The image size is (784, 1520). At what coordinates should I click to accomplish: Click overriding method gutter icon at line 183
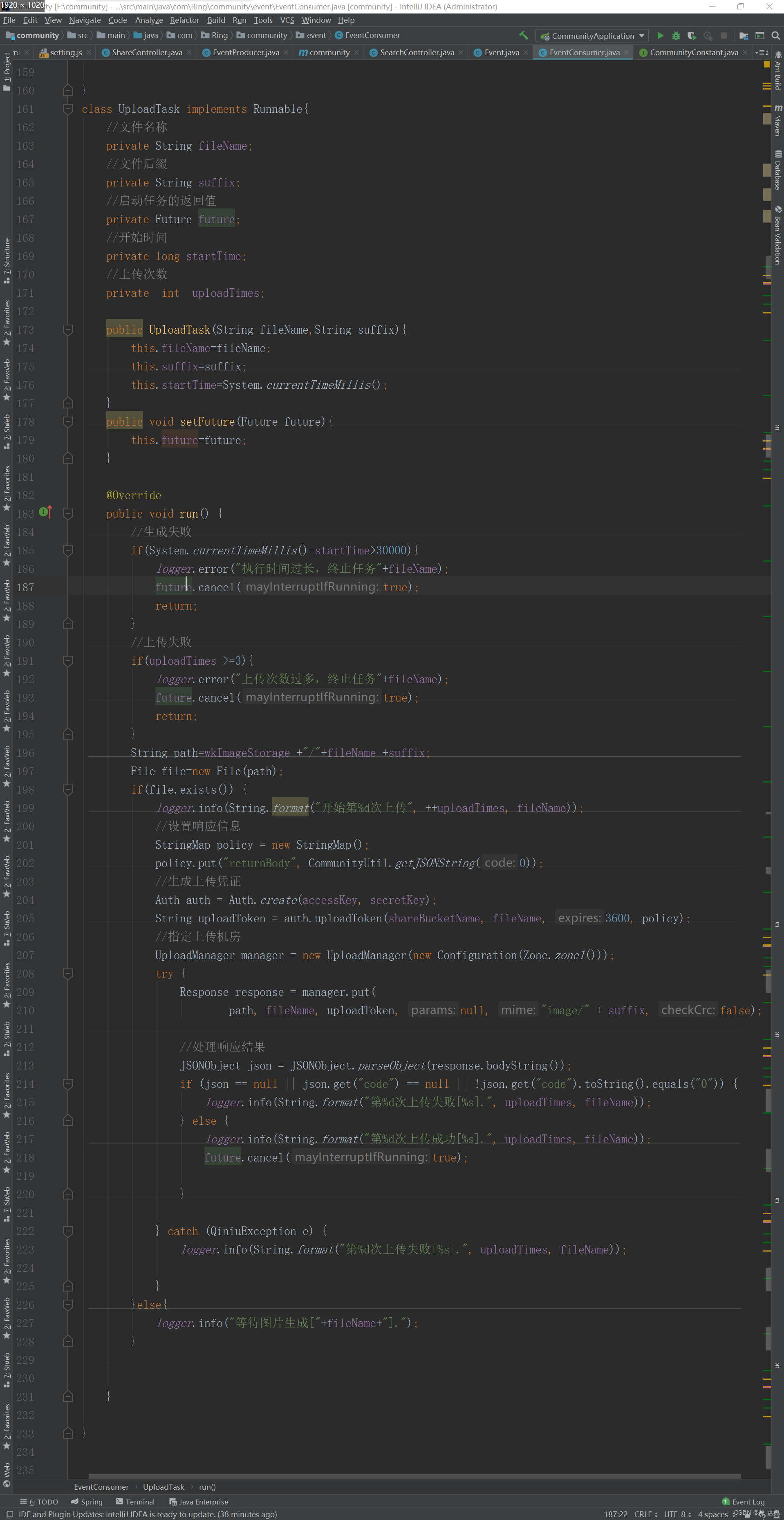pos(45,512)
